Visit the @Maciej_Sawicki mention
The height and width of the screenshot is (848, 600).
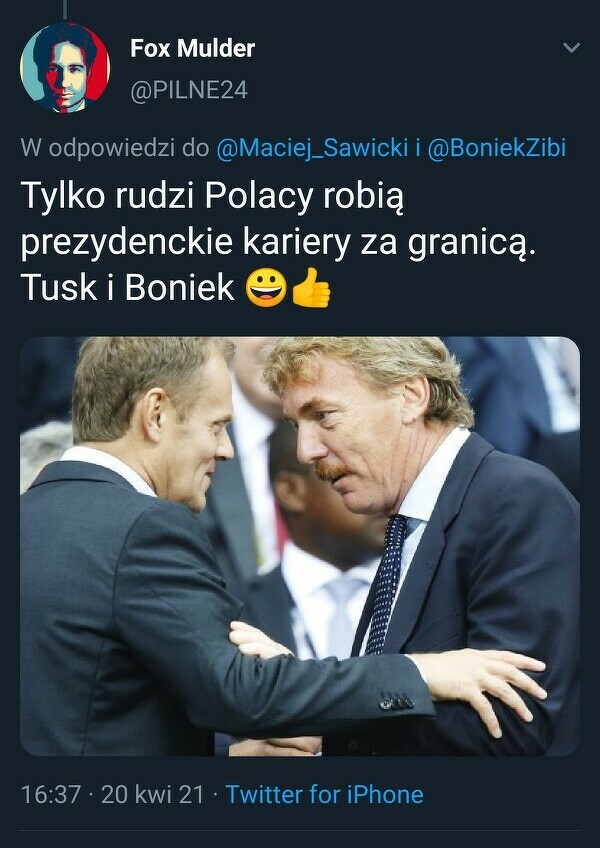(312, 148)
